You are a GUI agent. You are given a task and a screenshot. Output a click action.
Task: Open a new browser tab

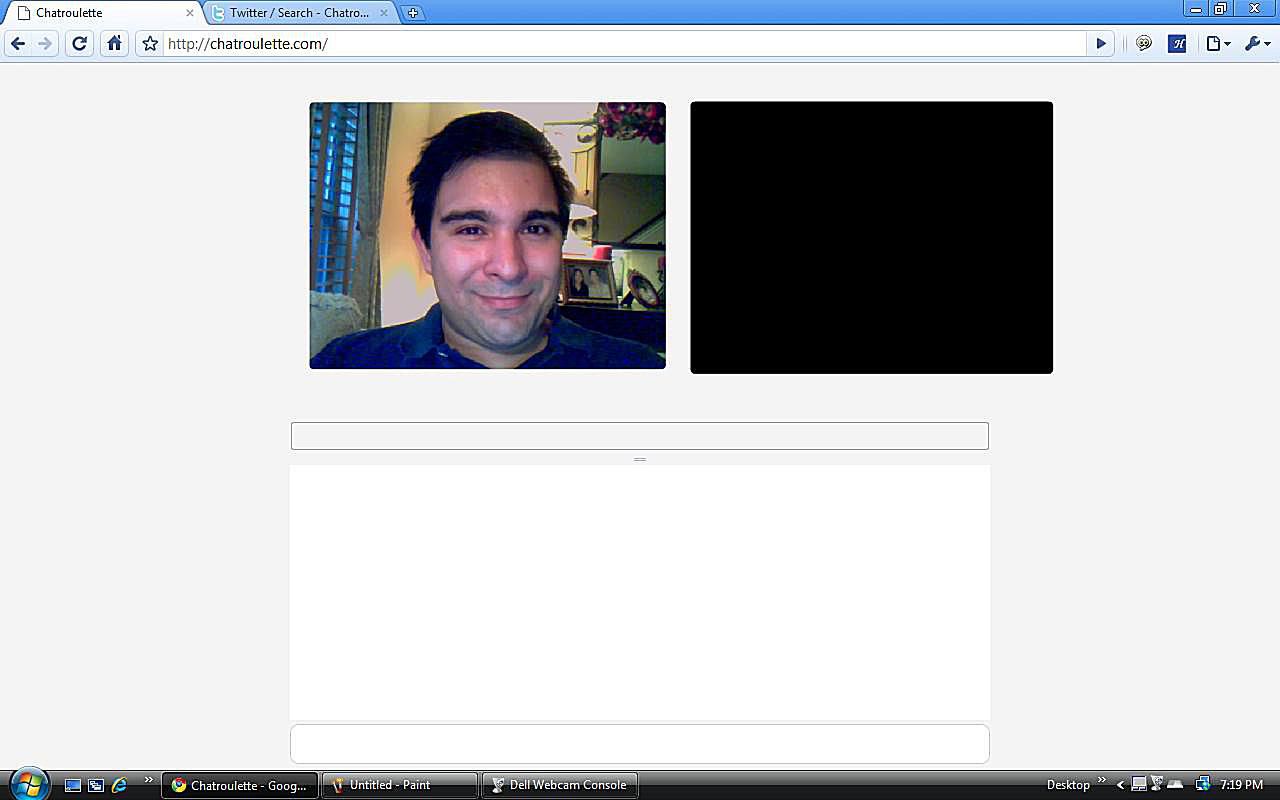[x=413, y=13]
